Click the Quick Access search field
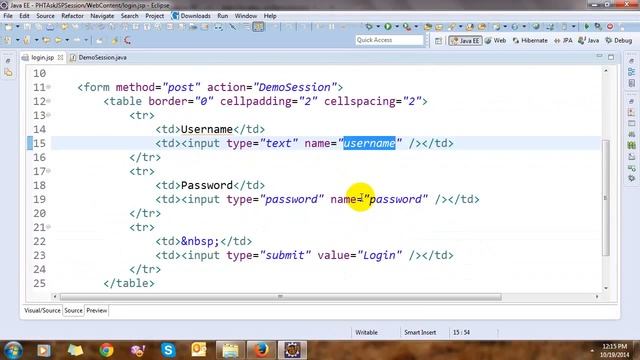This screenshot has width=640, height=360. (x=389, y=40)
